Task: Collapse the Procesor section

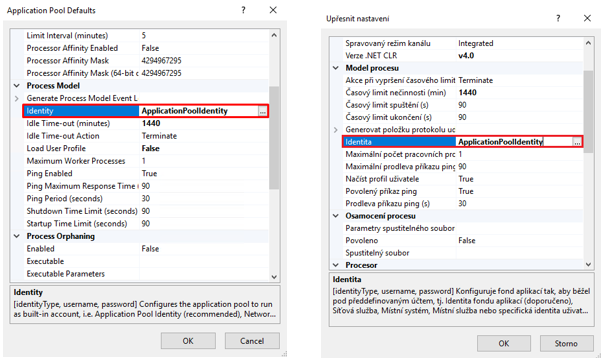Action: [336, 265]
